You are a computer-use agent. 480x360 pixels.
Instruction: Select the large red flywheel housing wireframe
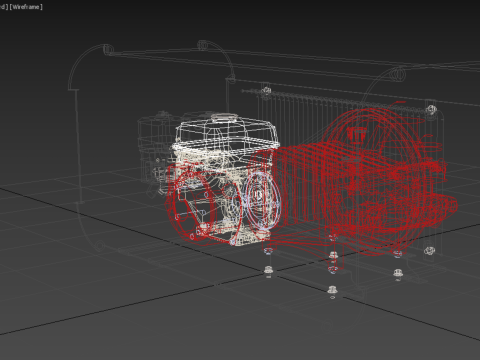373,182
